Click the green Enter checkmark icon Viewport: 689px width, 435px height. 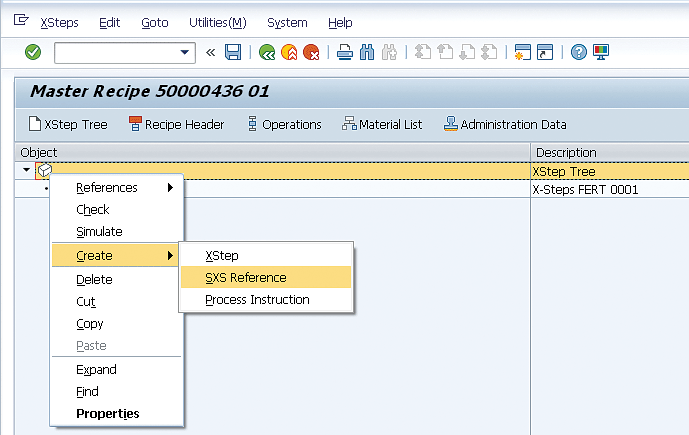[33, 52]
